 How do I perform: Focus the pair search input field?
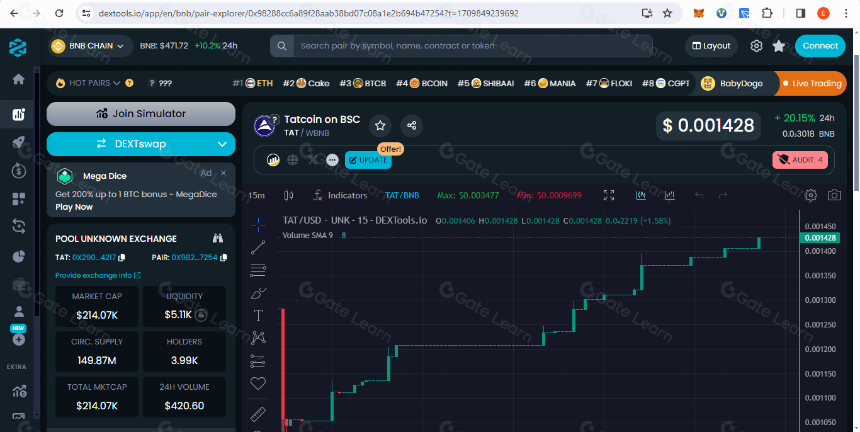(x=473, y=46)
